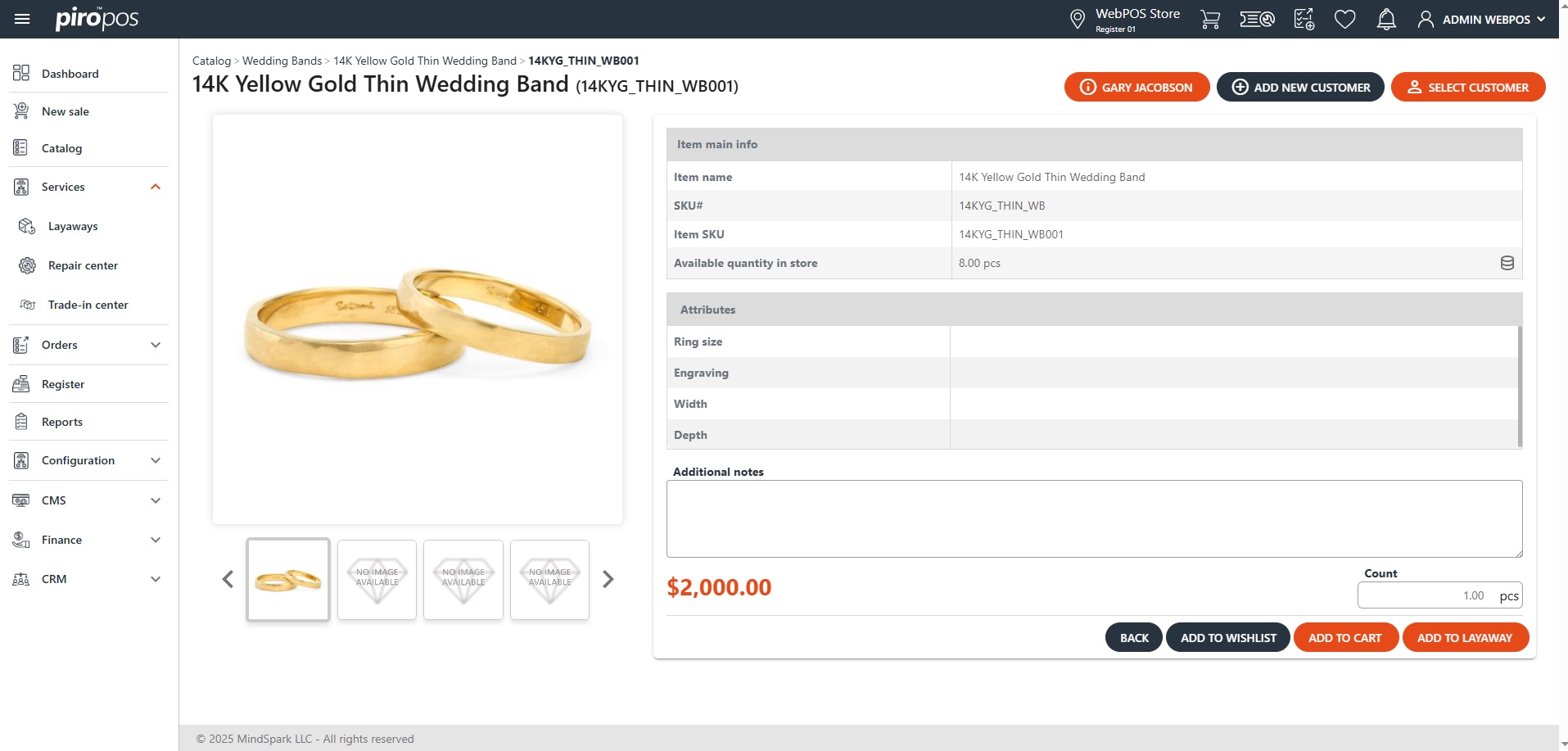Image resolution: width=1568 pixels, height=751 pixels.
Task: Open Trade-in center from sidebar
Action: pyautogui.click(x=88, y=305)
